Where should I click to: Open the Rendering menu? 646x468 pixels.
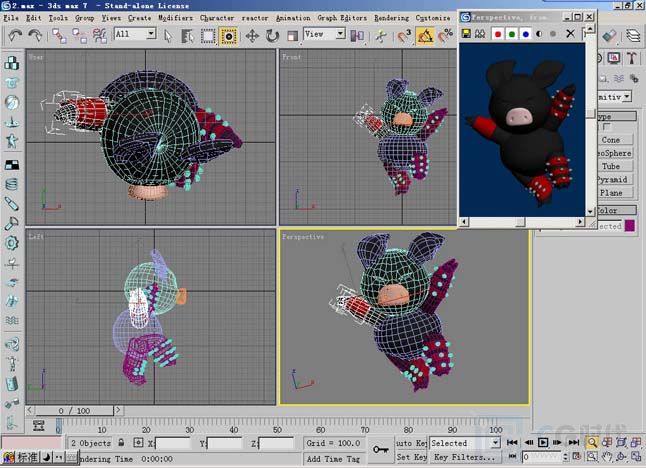point(391,18)
